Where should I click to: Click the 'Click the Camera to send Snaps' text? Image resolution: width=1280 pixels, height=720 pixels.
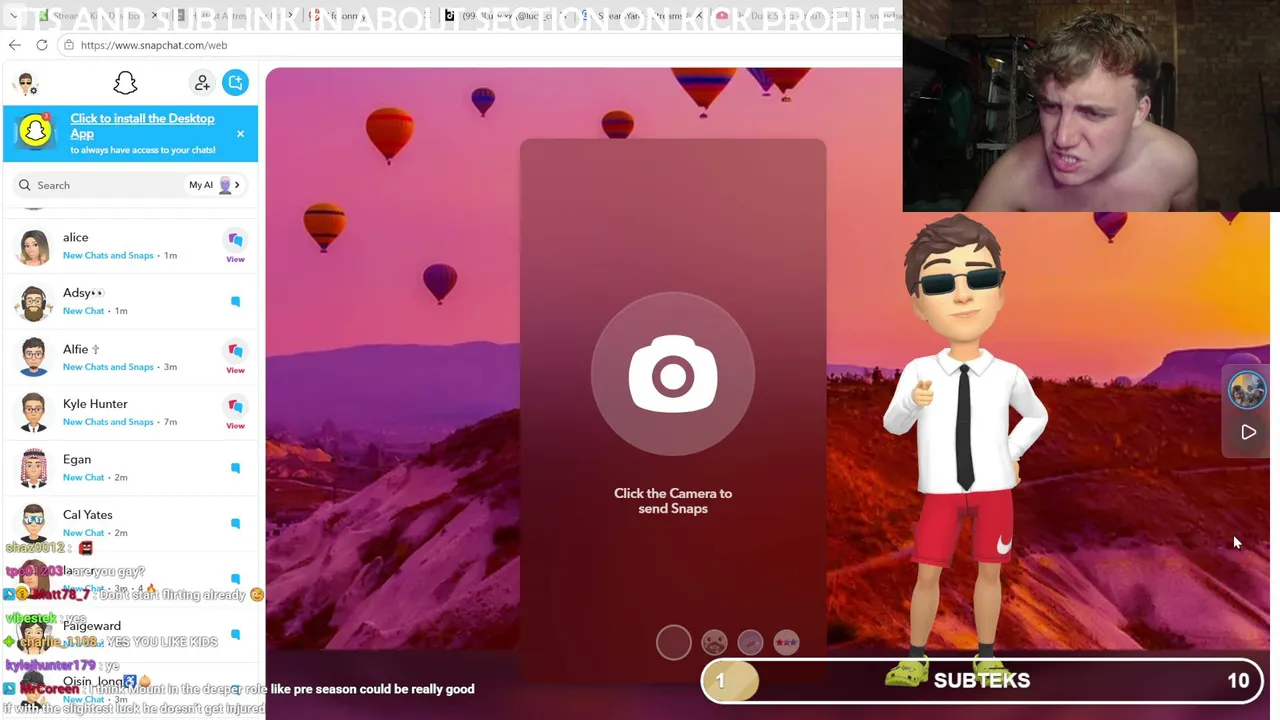pos(673,501)
